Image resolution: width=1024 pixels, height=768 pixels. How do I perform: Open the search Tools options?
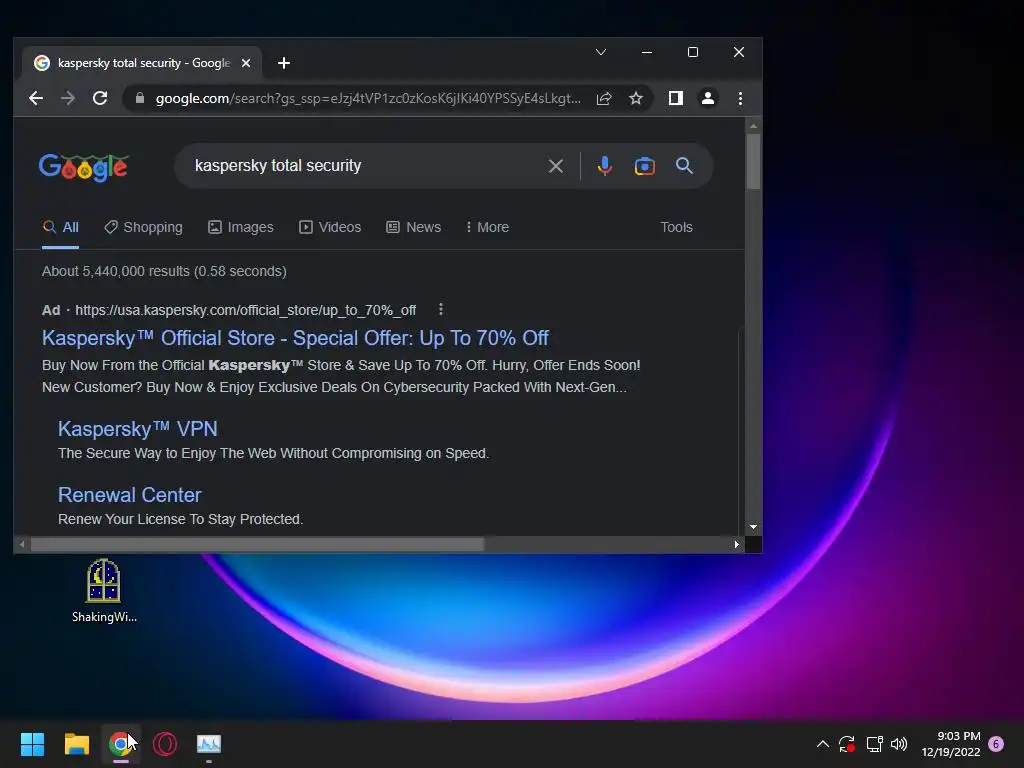click(x=676, y=227)
